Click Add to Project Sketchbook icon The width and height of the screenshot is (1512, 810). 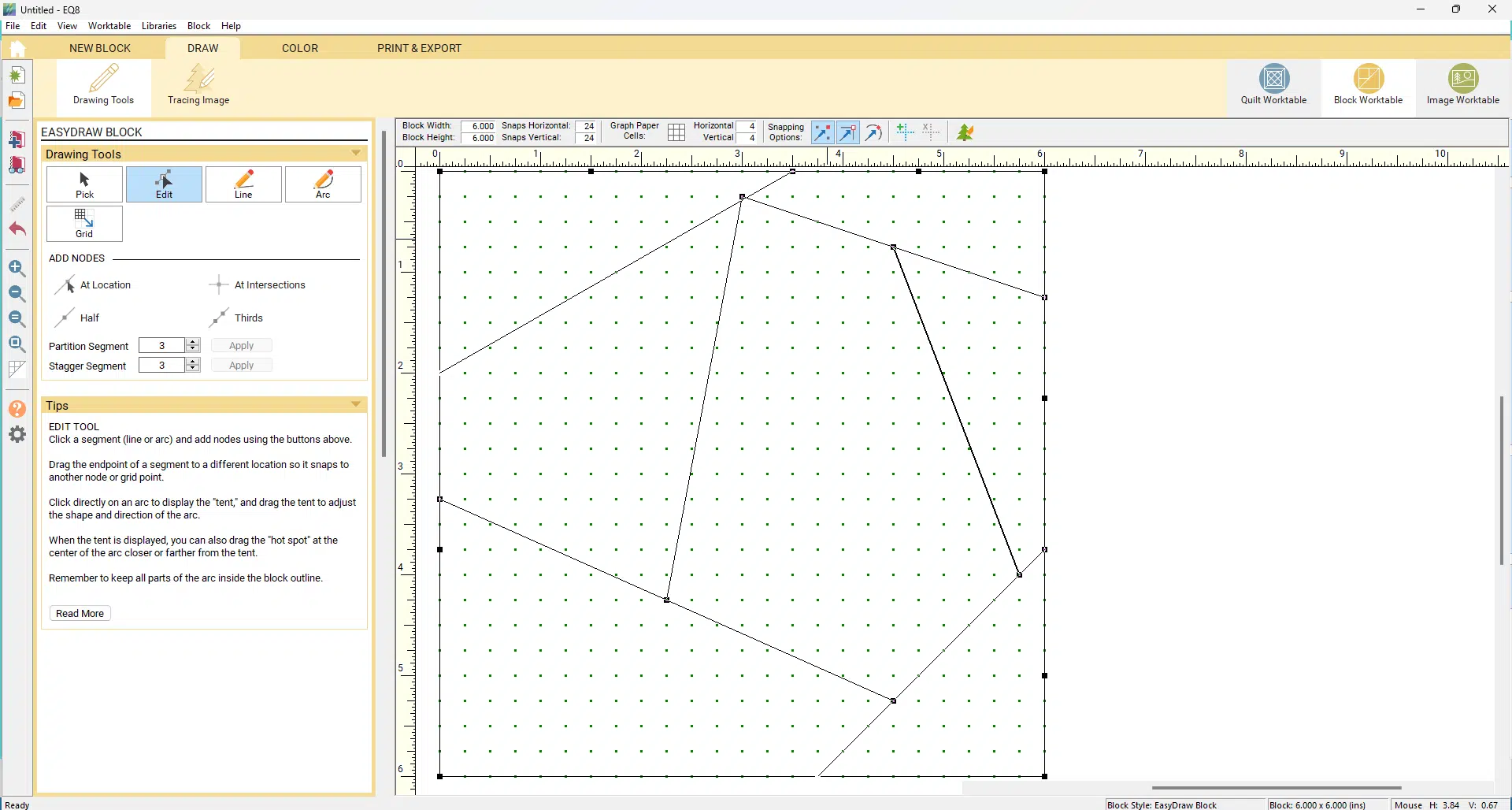(x=17, y=139)
